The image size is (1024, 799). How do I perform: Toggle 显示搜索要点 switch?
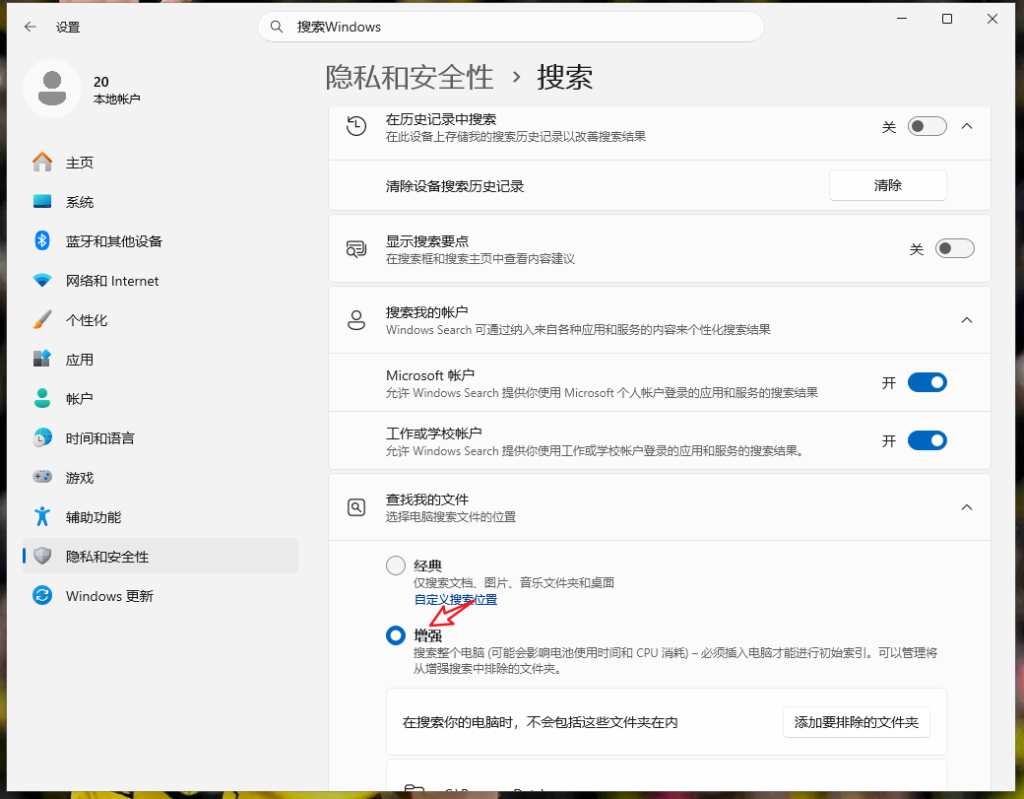[954, 249]
